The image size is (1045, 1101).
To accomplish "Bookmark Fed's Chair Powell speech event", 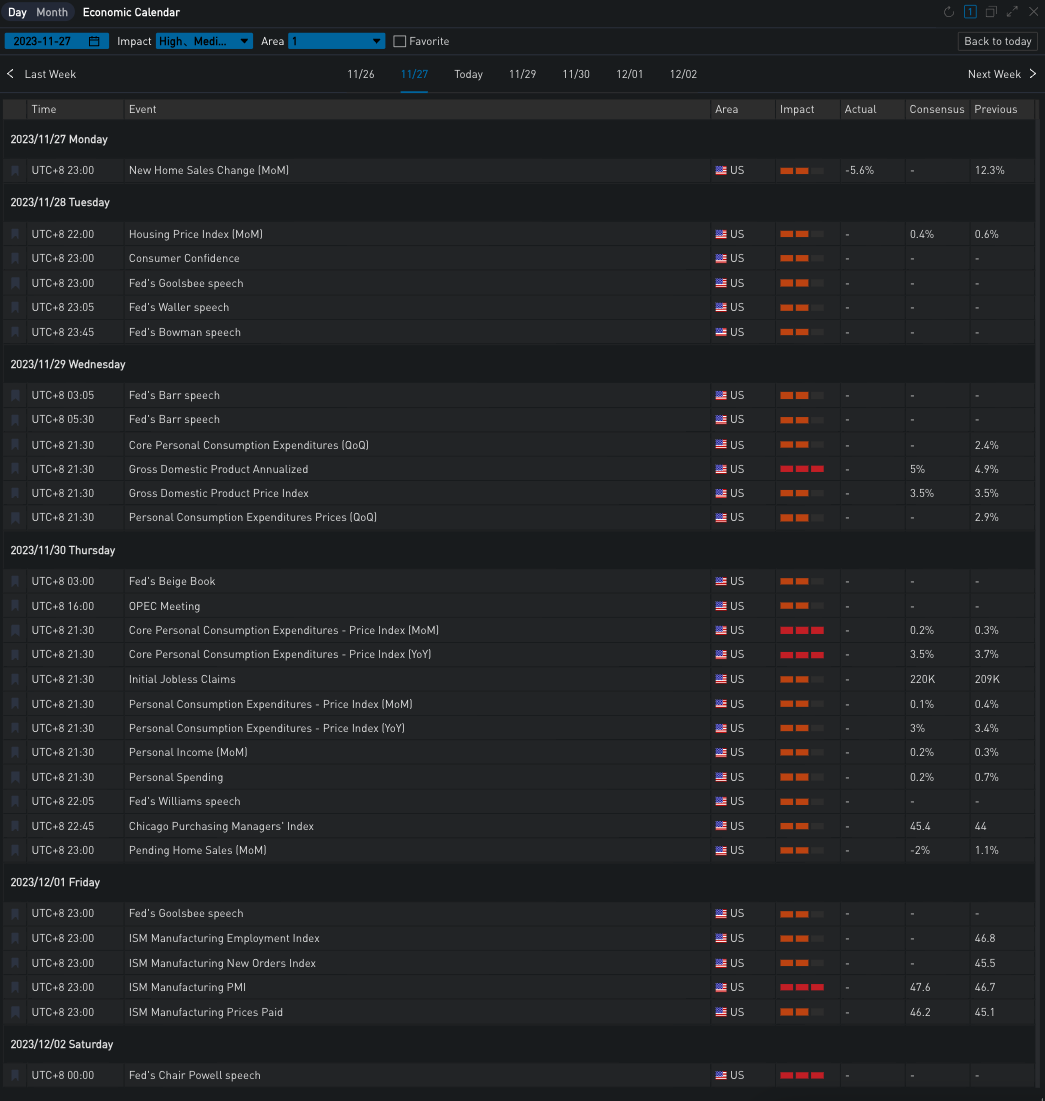I will (15, 1075).
